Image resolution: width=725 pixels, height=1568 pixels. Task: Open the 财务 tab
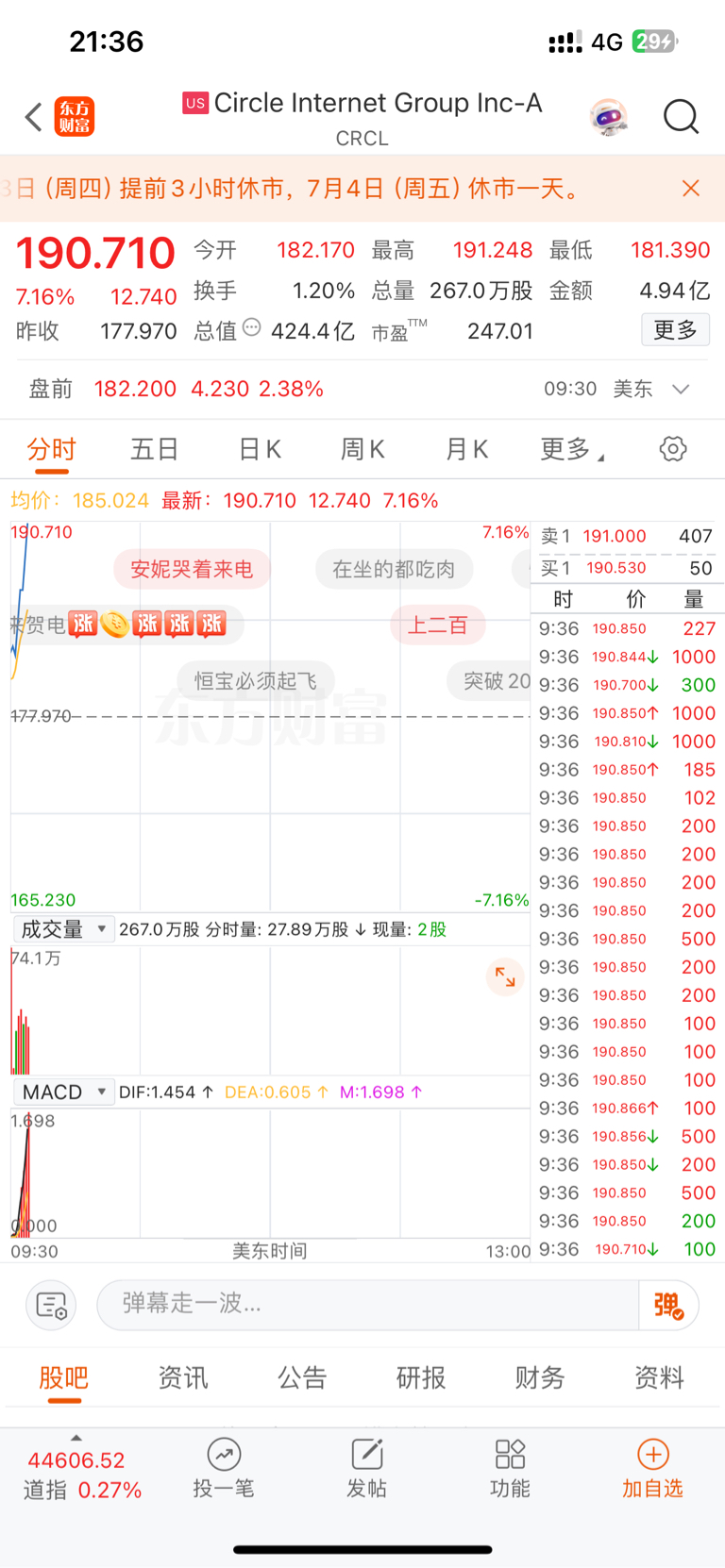click(x=540, y=1378)
